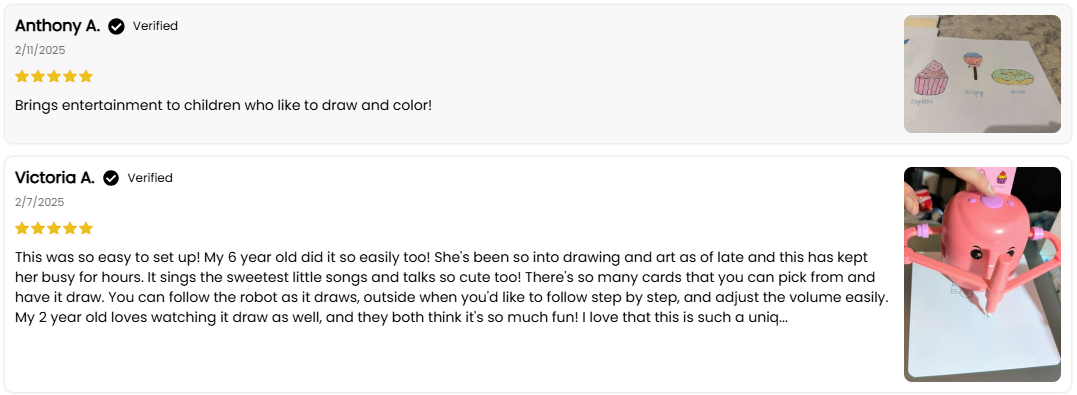Click the fifth star in Anthony A.'s rating
The width and height of the screenshot is (1077, 395).
pyautogui.click(x=86, y=76)
